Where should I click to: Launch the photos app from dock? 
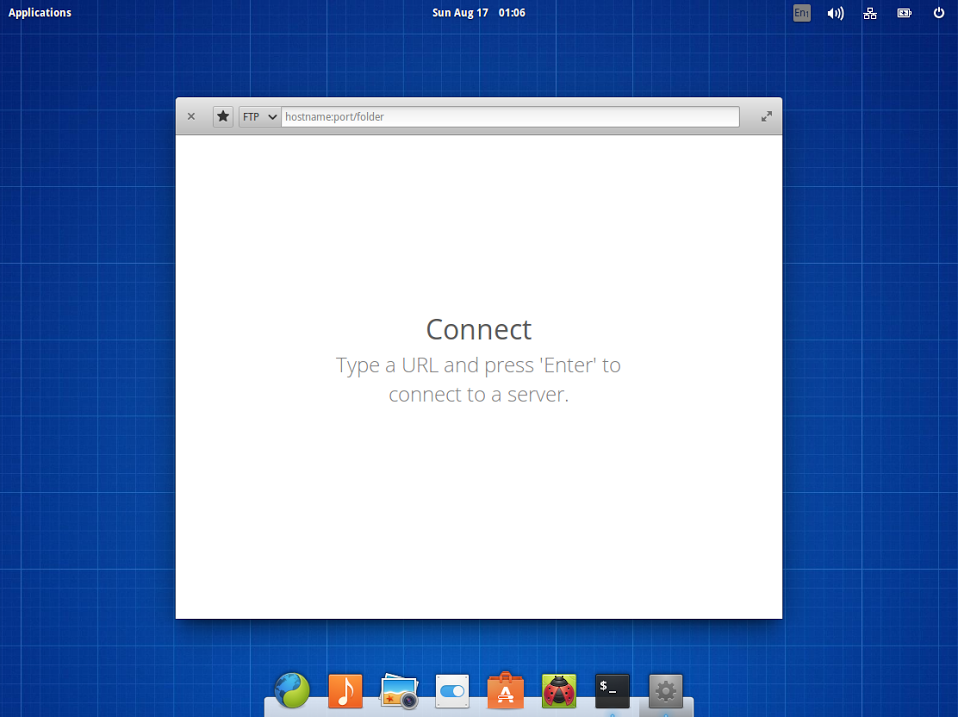tap(399, 691)
